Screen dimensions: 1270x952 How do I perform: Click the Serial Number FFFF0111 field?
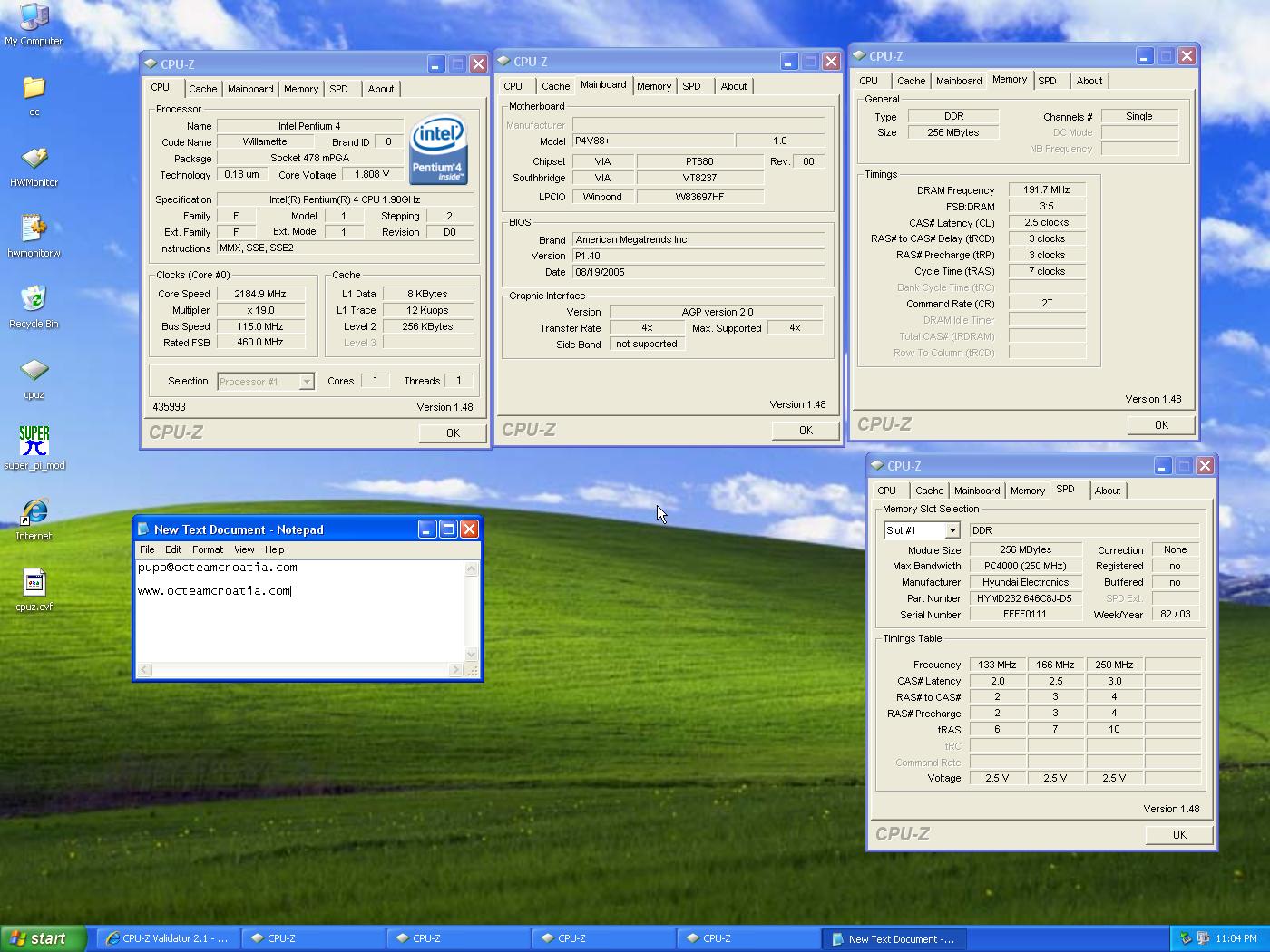pyautogui.click(x=1025, y=615)
